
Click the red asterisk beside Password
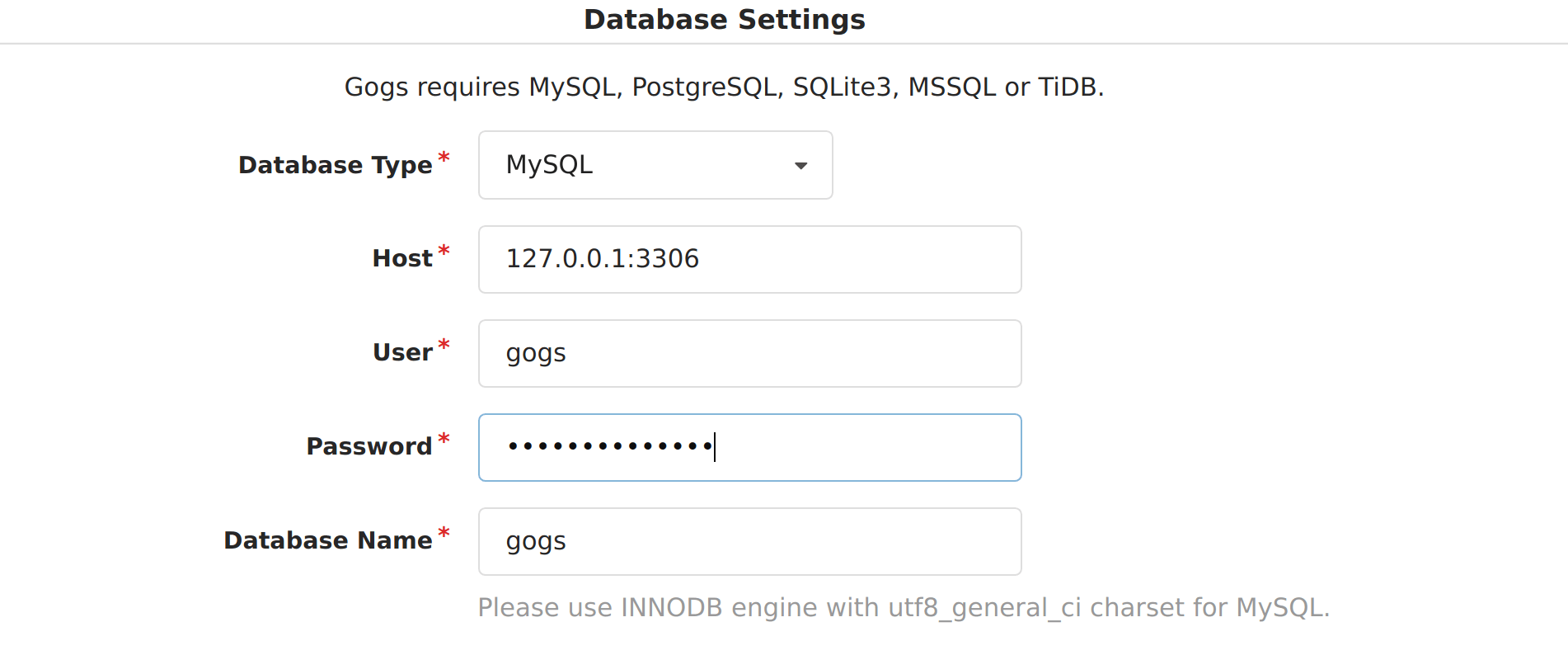pyautogui.click(x=444, y=438)
